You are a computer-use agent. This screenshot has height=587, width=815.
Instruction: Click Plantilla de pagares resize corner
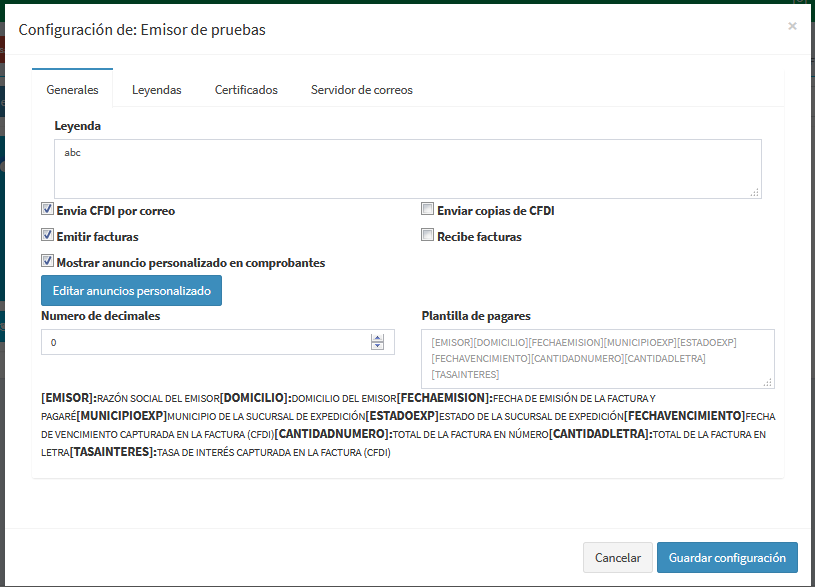pos(768,382)
